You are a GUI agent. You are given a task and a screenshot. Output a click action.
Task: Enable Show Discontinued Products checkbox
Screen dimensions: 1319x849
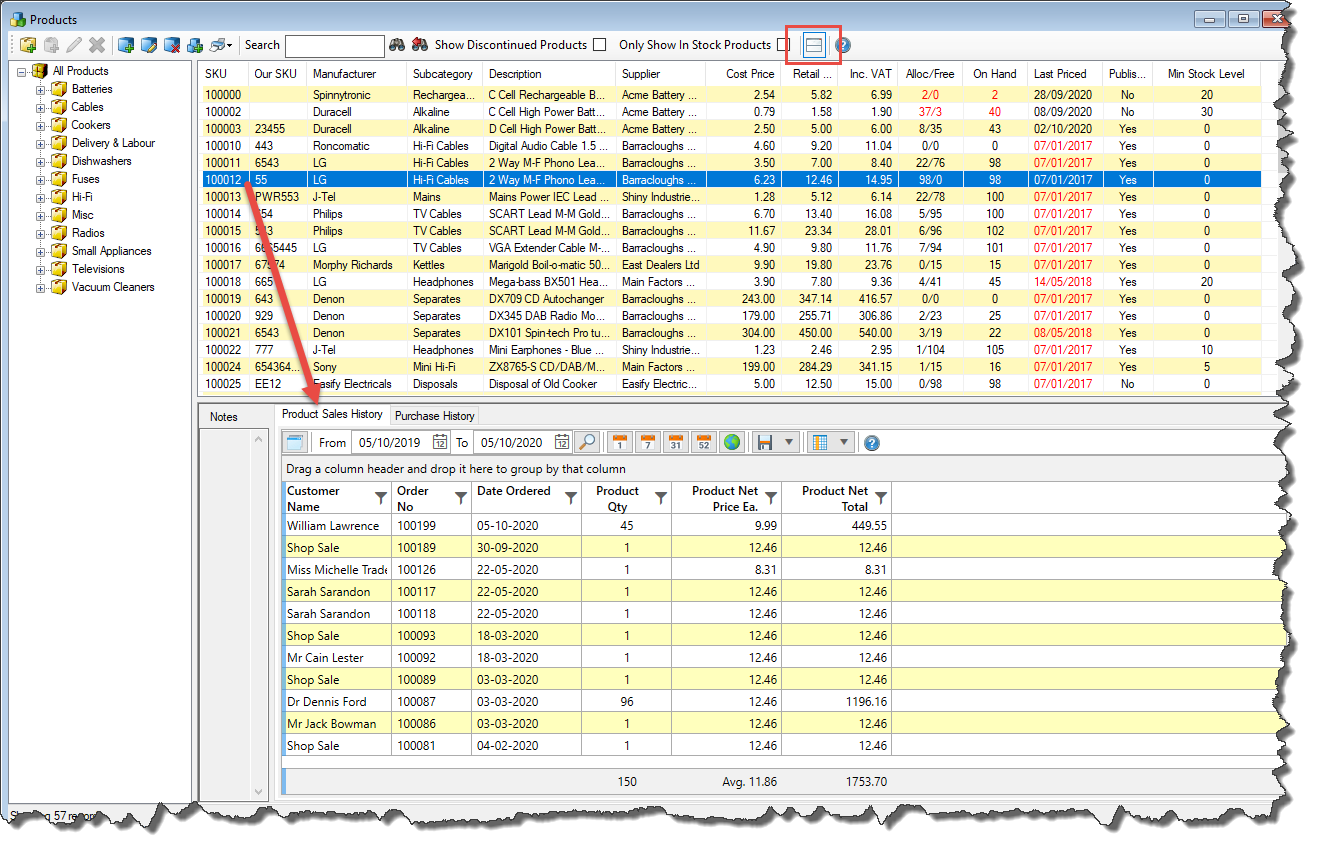pos(599,45)
